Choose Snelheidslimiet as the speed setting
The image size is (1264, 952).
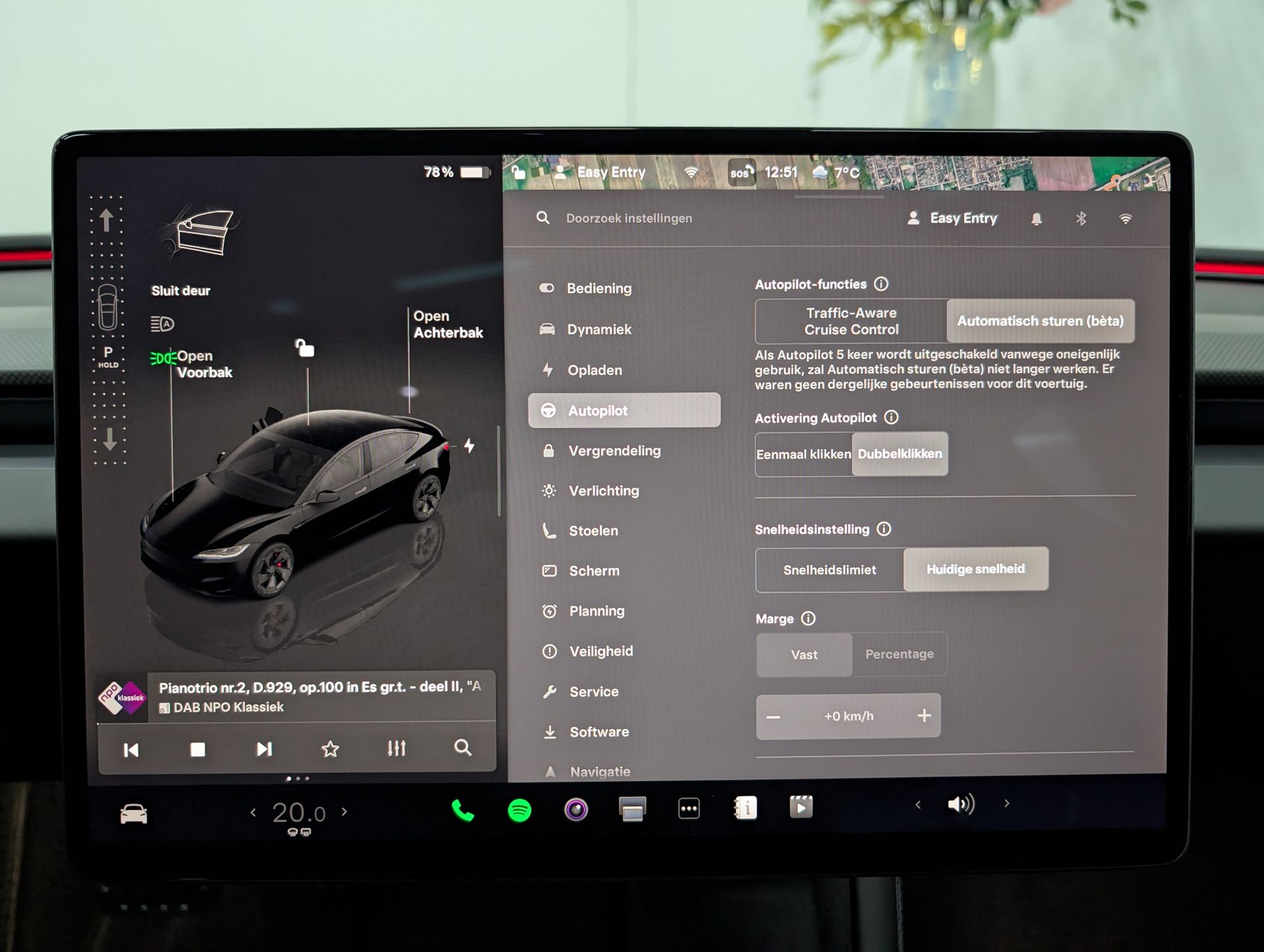coord(829,570)
